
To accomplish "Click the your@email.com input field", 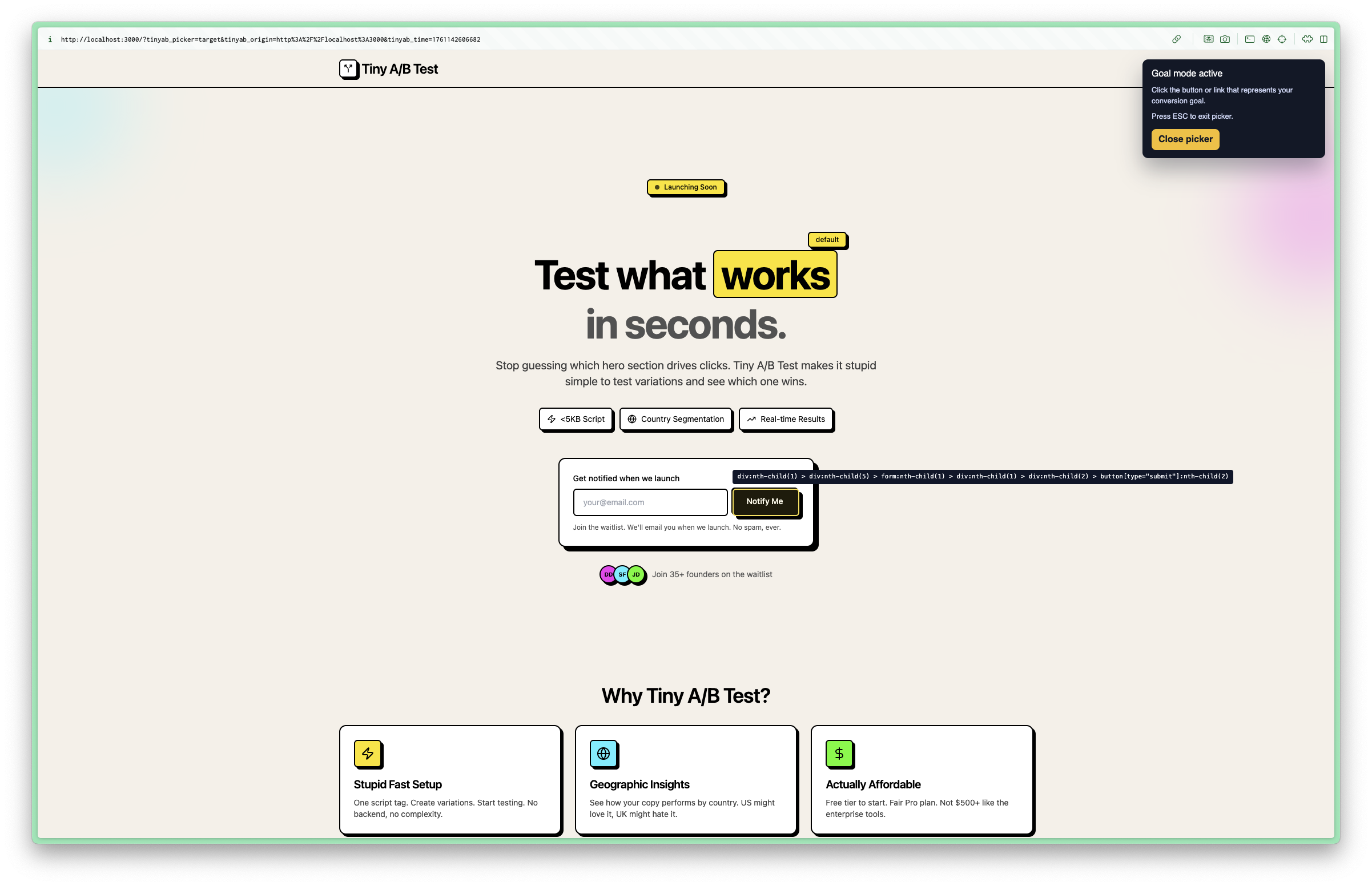I will point(650,502).
